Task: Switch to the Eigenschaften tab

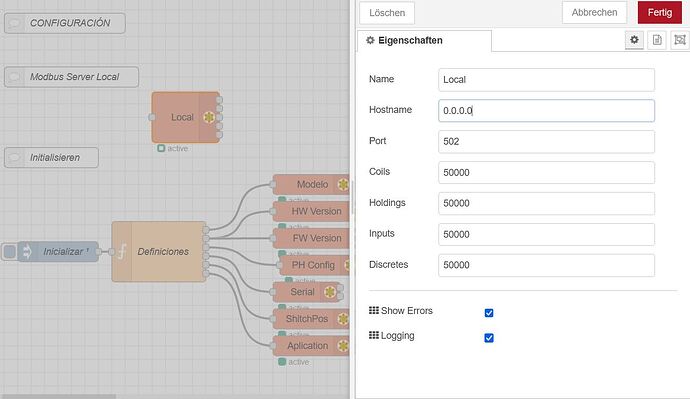Action: tap(424, 40)
